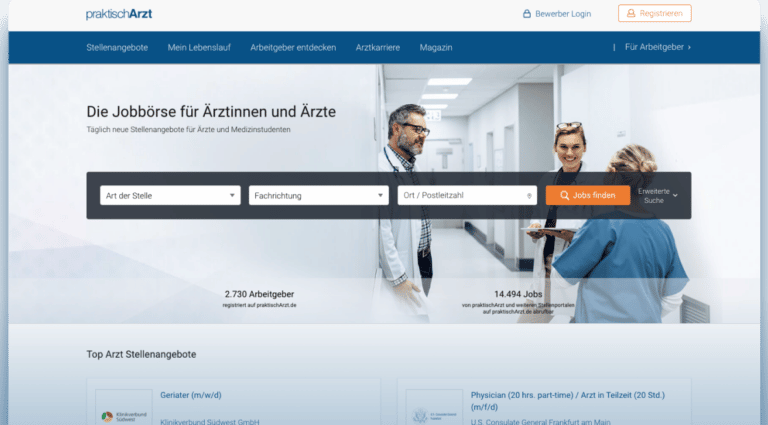This screenshot has height=425, width=768.
Task: Click the Erweiterte Suche chevron arrow
Action: 675,195
